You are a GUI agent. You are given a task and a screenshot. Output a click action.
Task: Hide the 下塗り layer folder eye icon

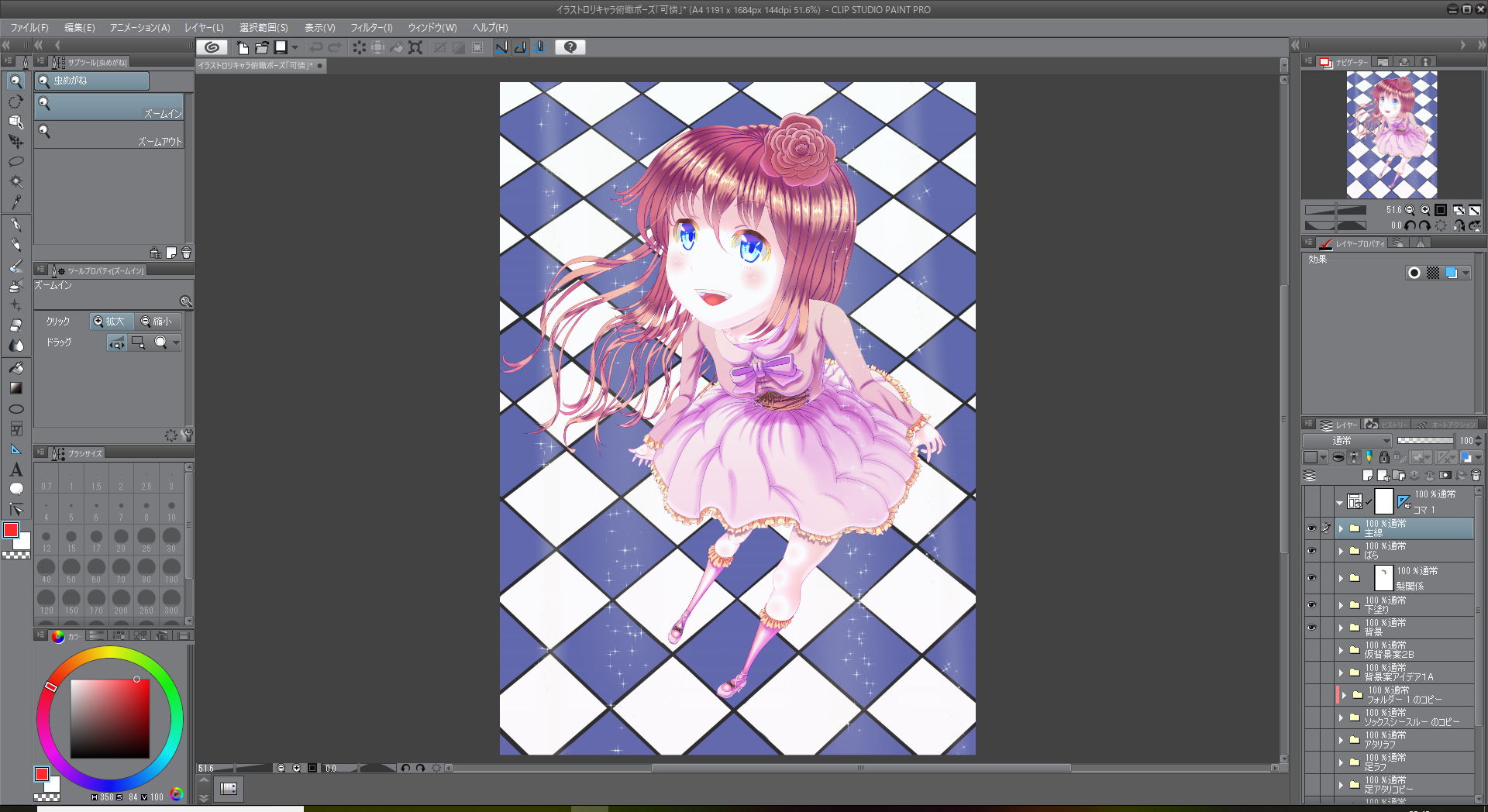click(x=1311, y=605)
